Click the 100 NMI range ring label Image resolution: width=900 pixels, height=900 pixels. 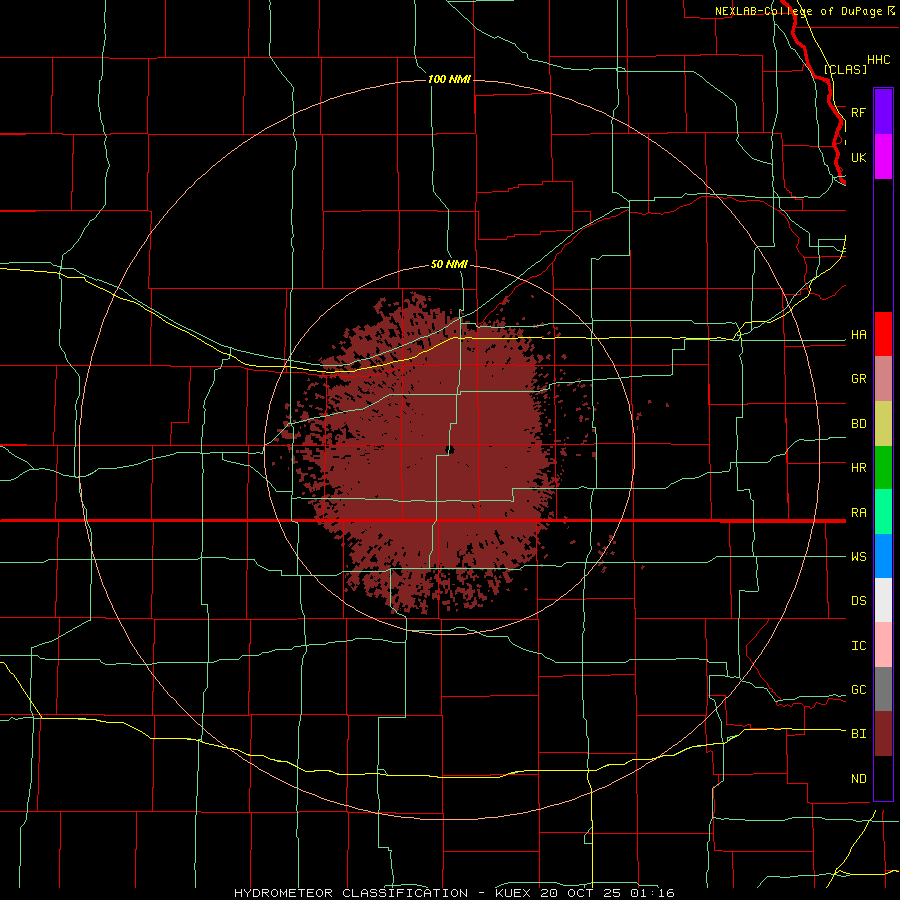tap(449, 79)
